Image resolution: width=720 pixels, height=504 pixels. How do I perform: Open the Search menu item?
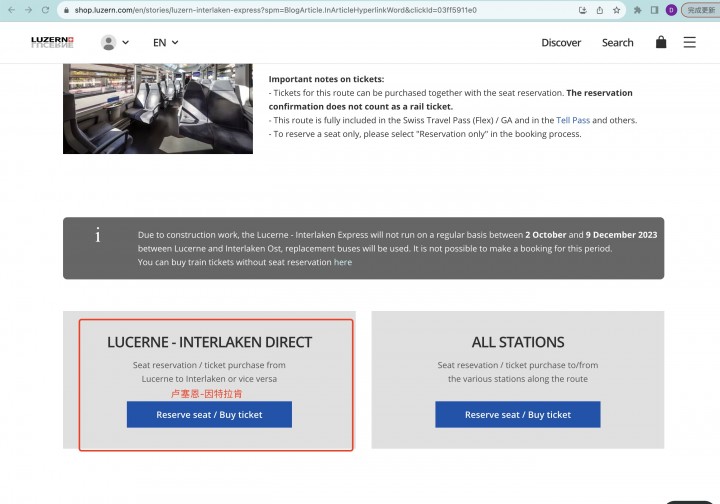click(617, 43)
